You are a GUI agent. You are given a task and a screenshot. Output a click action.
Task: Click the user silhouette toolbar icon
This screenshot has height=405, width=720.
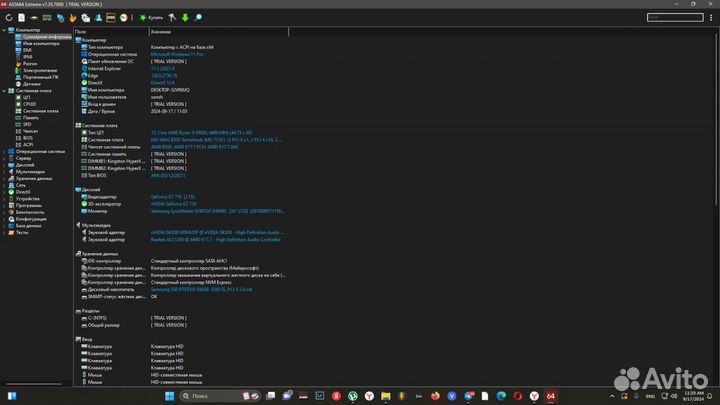[x=98, y=17]
